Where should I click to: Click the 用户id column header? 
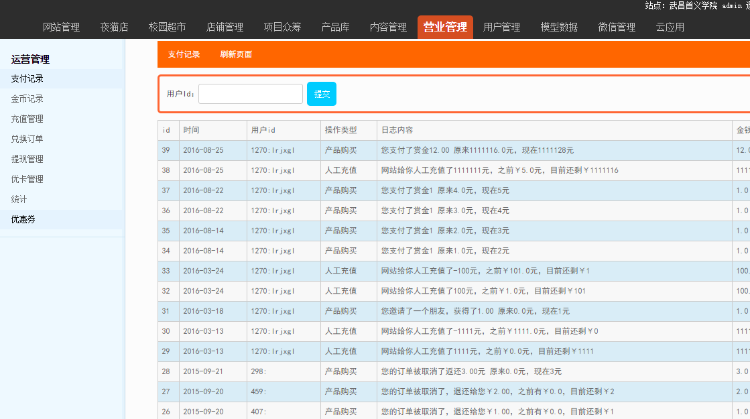tap(263, 130)
